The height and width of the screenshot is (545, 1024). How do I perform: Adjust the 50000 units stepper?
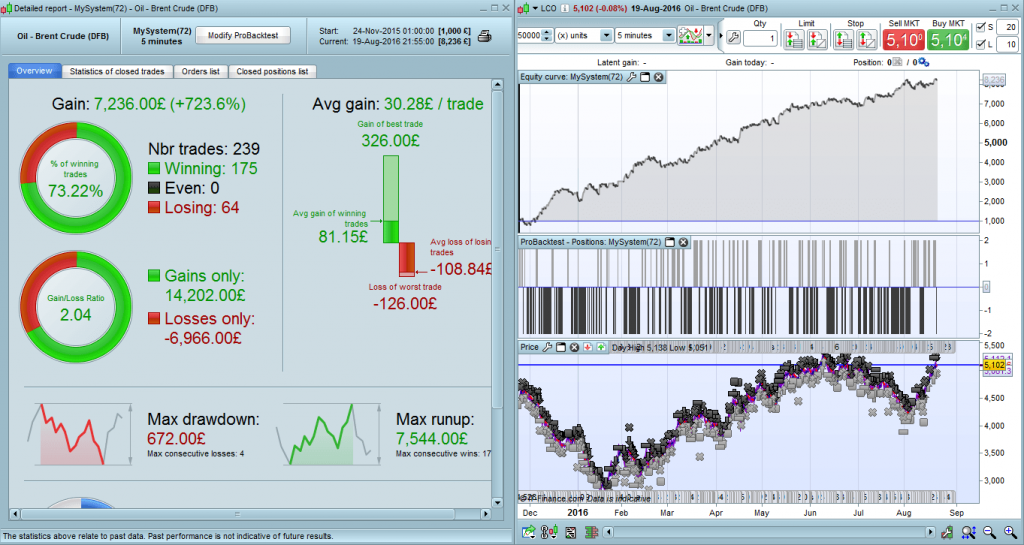point(547,35)
